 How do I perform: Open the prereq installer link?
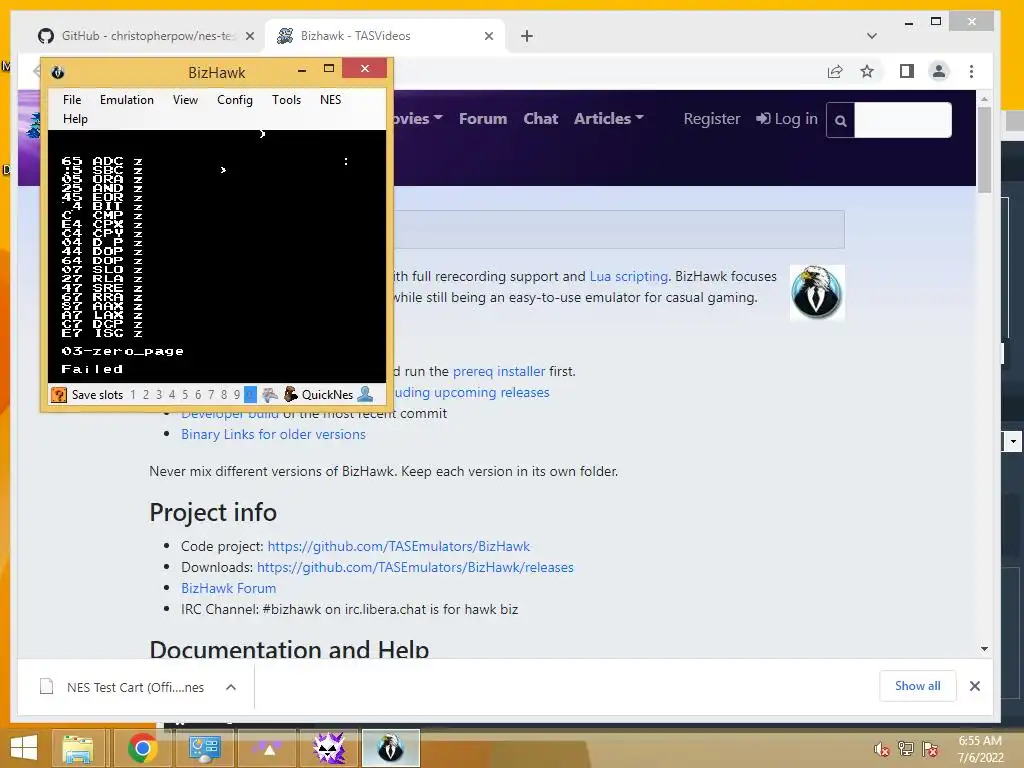click(499, 372)
